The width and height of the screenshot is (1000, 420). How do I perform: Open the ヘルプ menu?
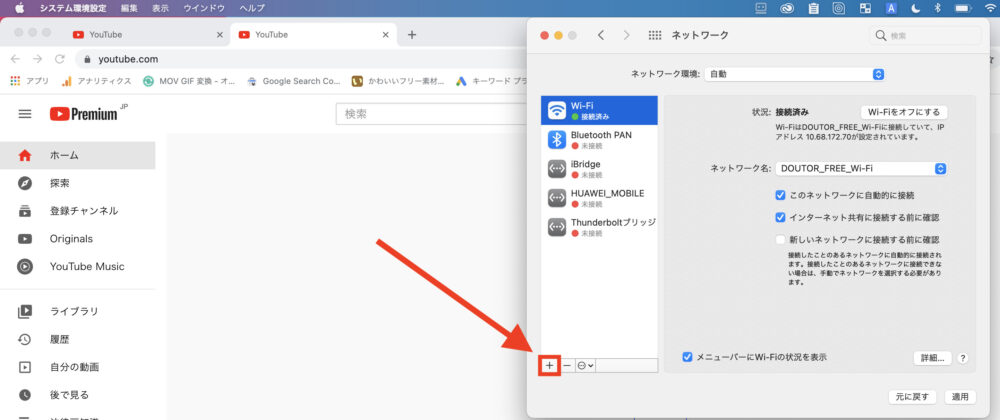tap(253, 8)
